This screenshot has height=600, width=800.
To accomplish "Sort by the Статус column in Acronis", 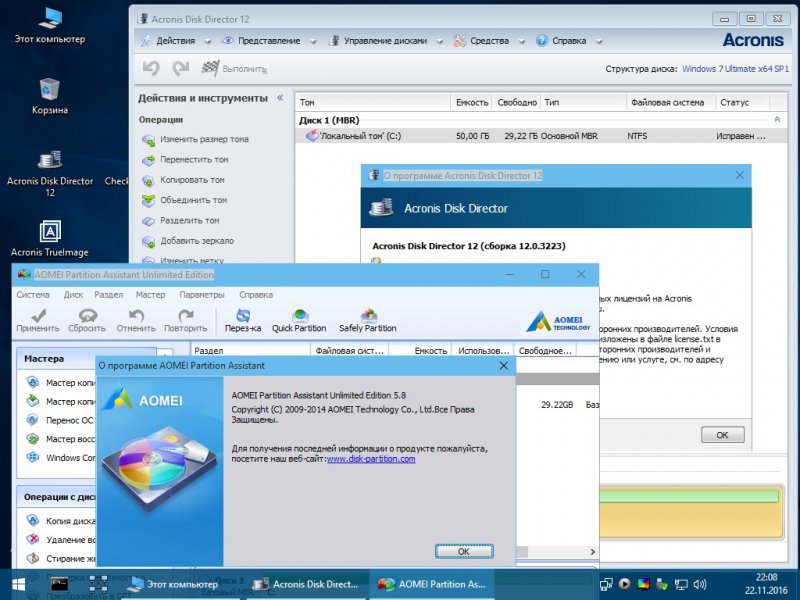I will tap(743, 103).
